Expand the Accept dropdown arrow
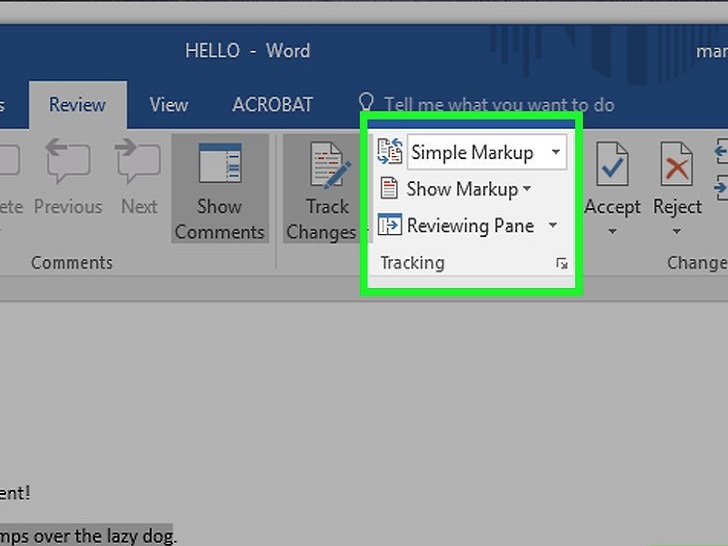 (x=612, y=231)
